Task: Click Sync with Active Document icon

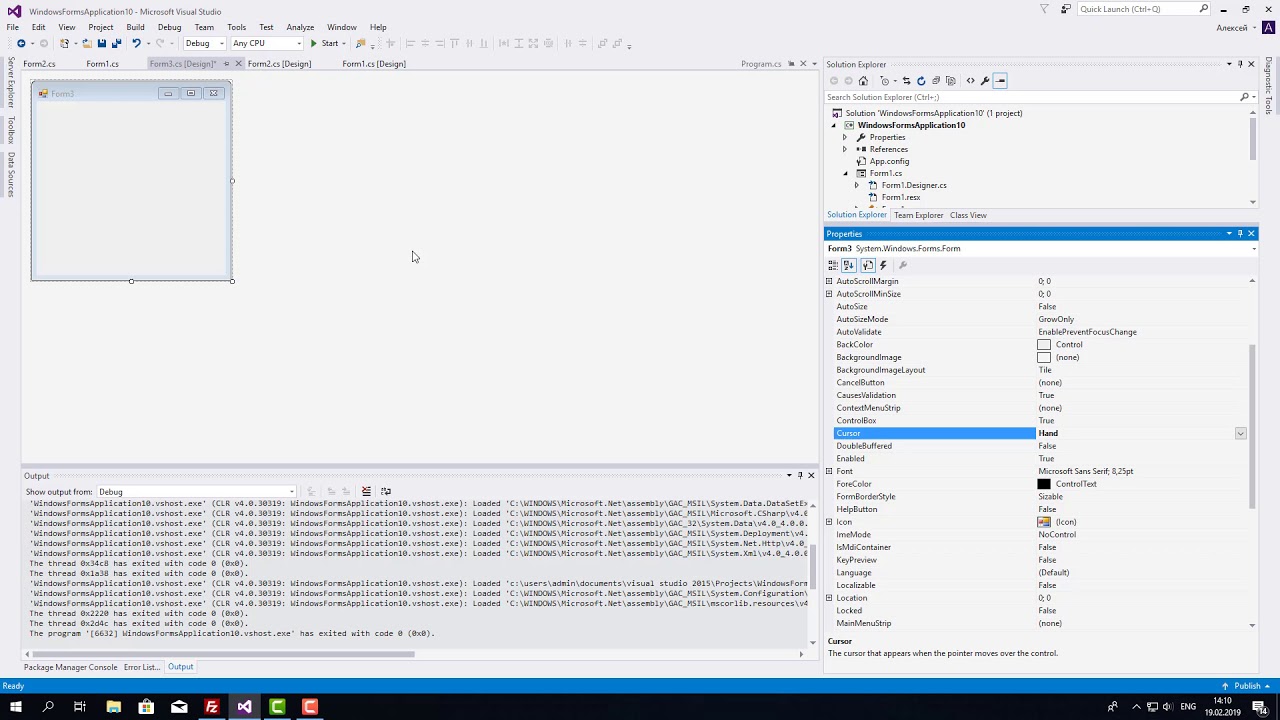Action: pyautogui.click(x=906, y=81)
